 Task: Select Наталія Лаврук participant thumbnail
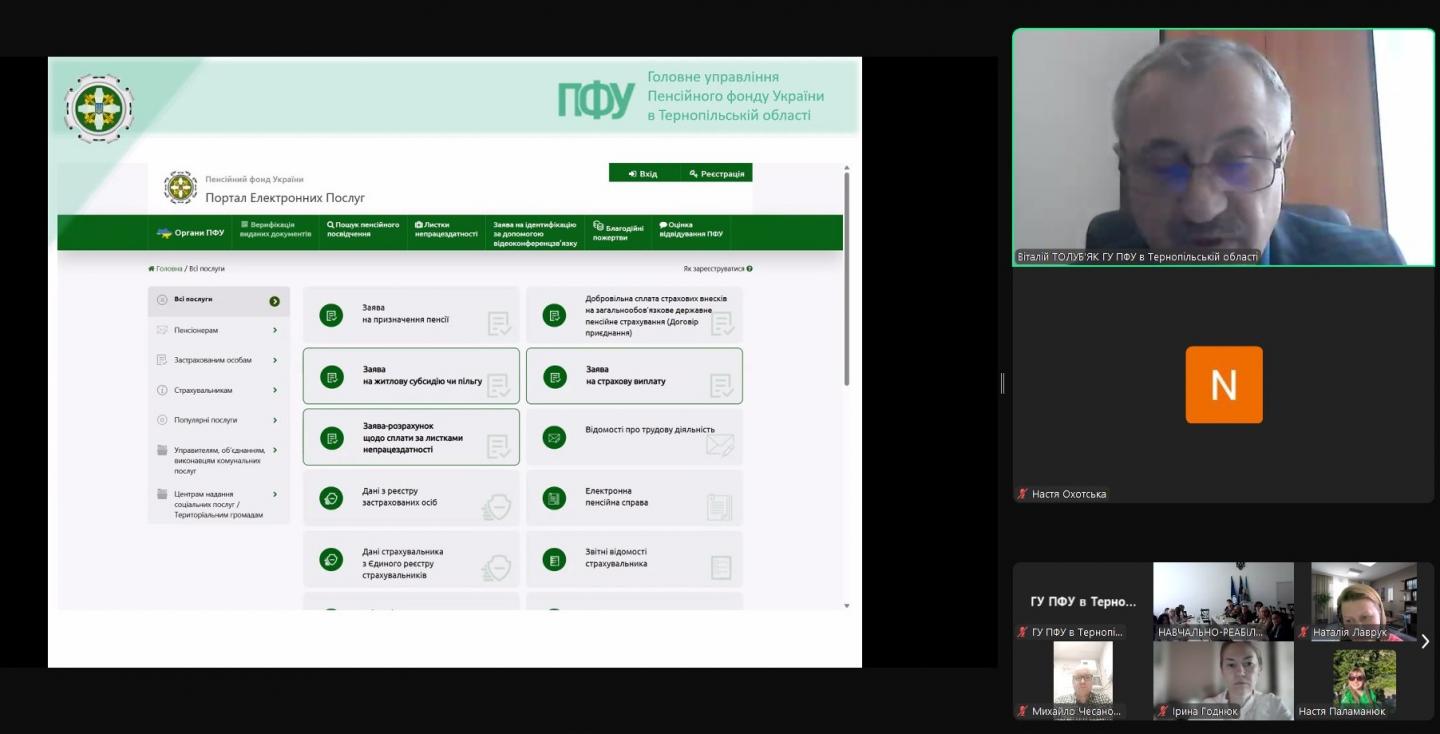click(1364, 601)
